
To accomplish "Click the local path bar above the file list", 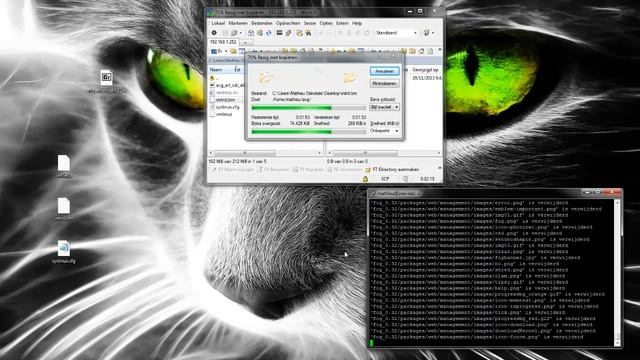I will pos(227,60).
